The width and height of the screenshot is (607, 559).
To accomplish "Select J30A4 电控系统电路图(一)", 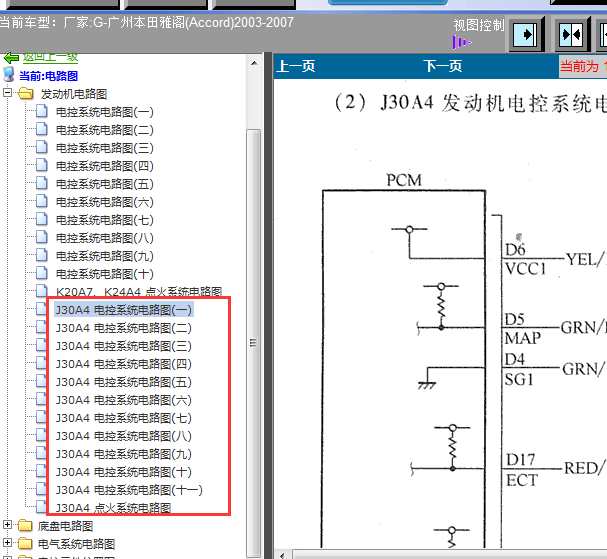I will click(x=123, y=310).
